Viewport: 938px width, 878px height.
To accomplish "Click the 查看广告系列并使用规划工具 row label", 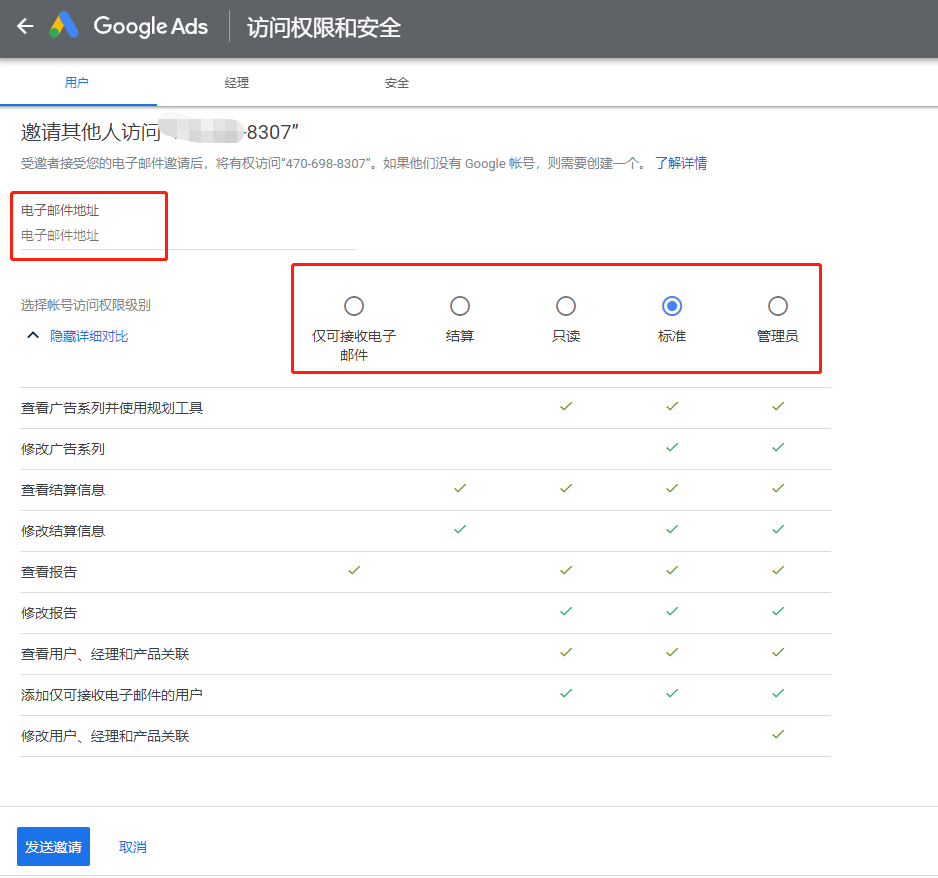I will tap(112, 408).
